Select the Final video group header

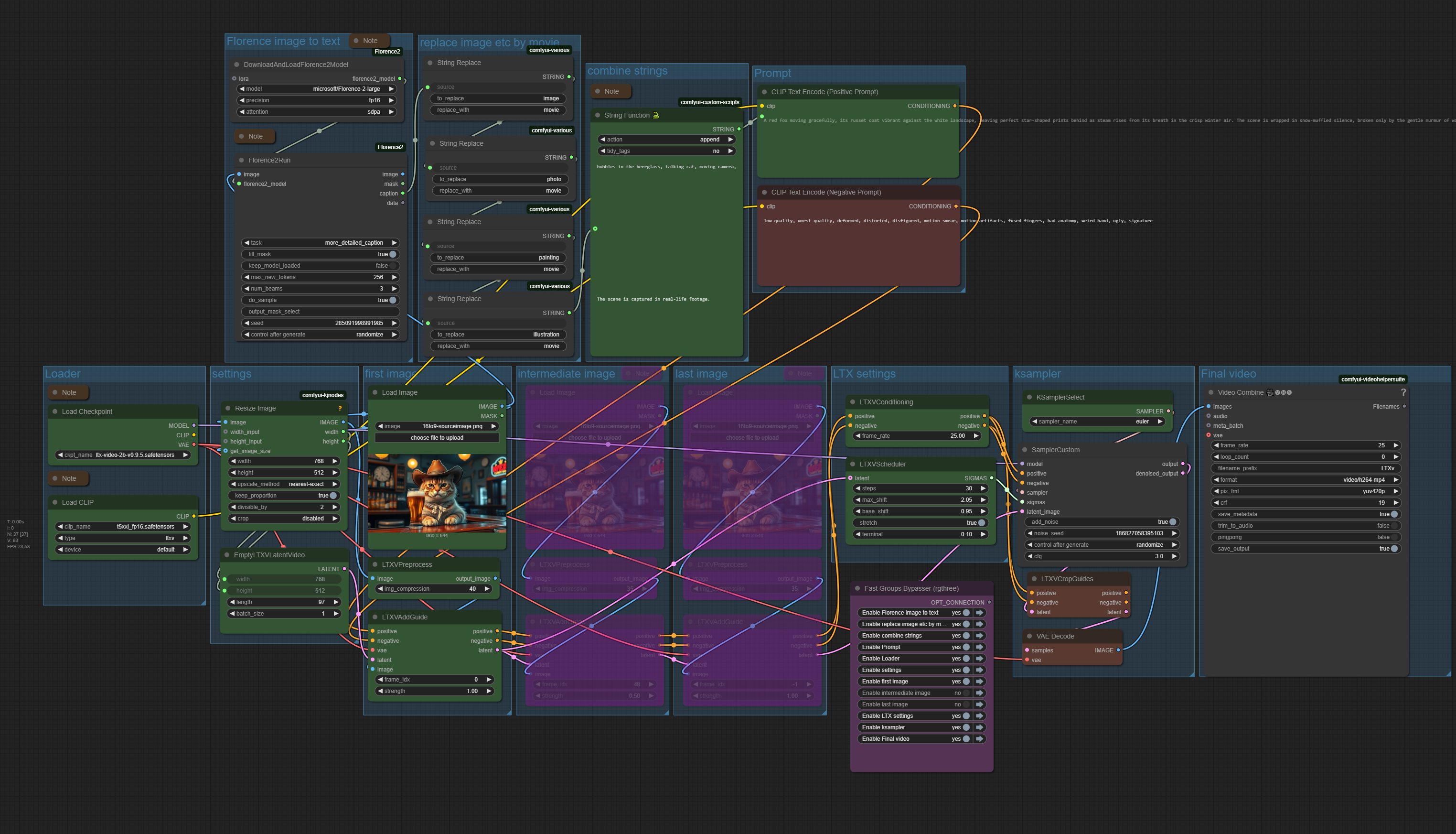pyautogui.click(x=1228, y=374)
